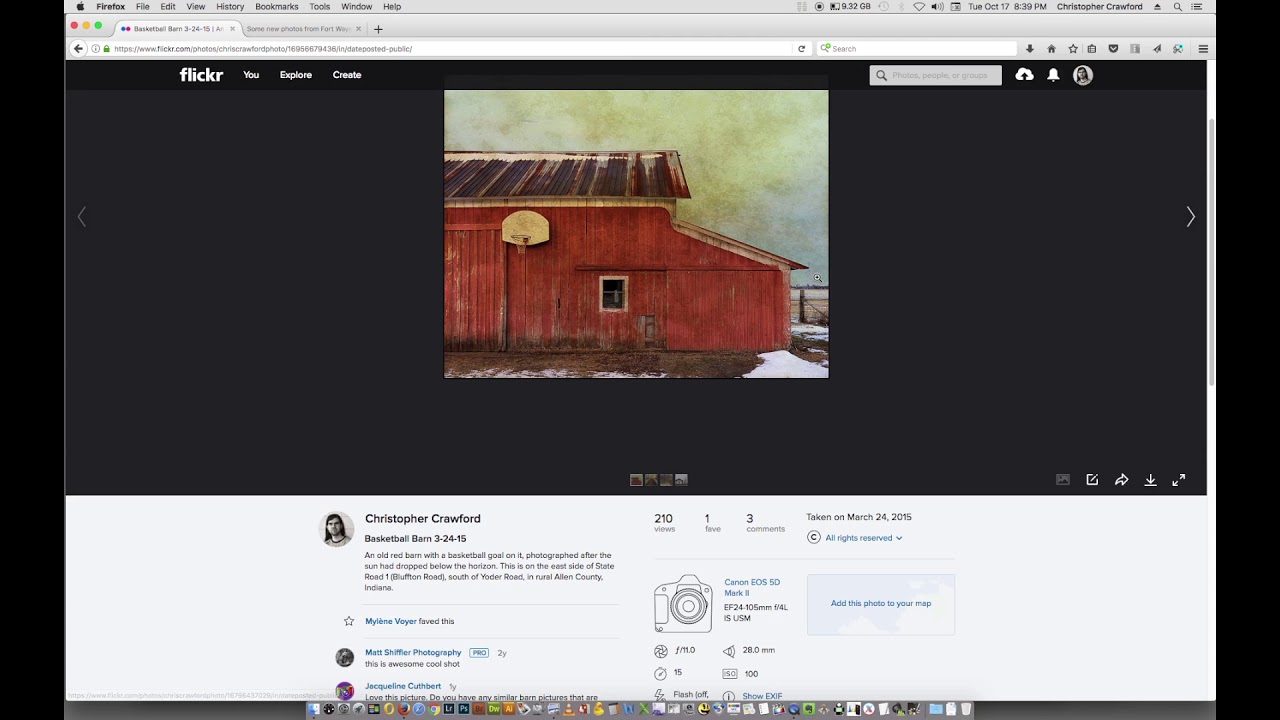Switch to the Basketball Barn 3-24-15 tab

177,29
